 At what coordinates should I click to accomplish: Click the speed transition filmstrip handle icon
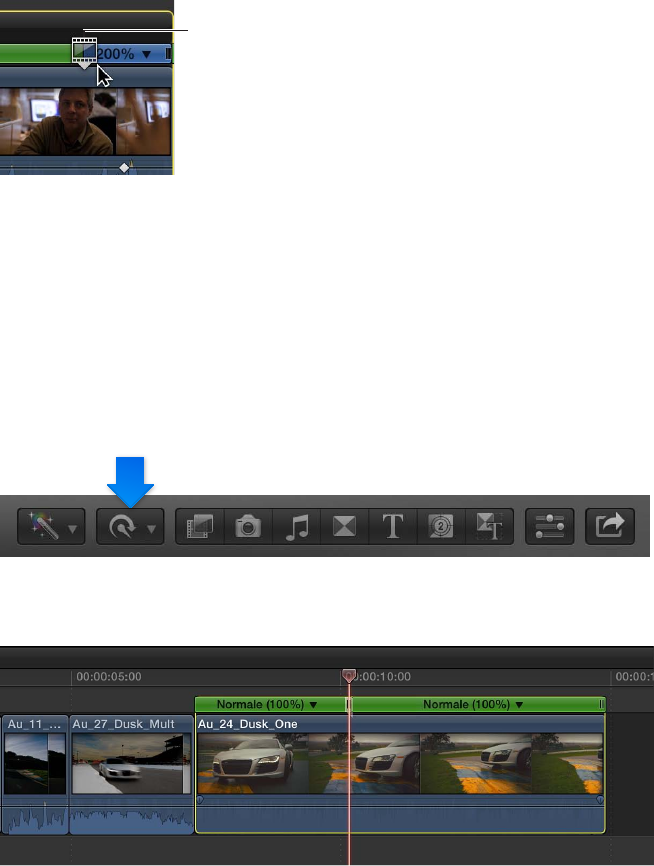(x=84, y=51)
